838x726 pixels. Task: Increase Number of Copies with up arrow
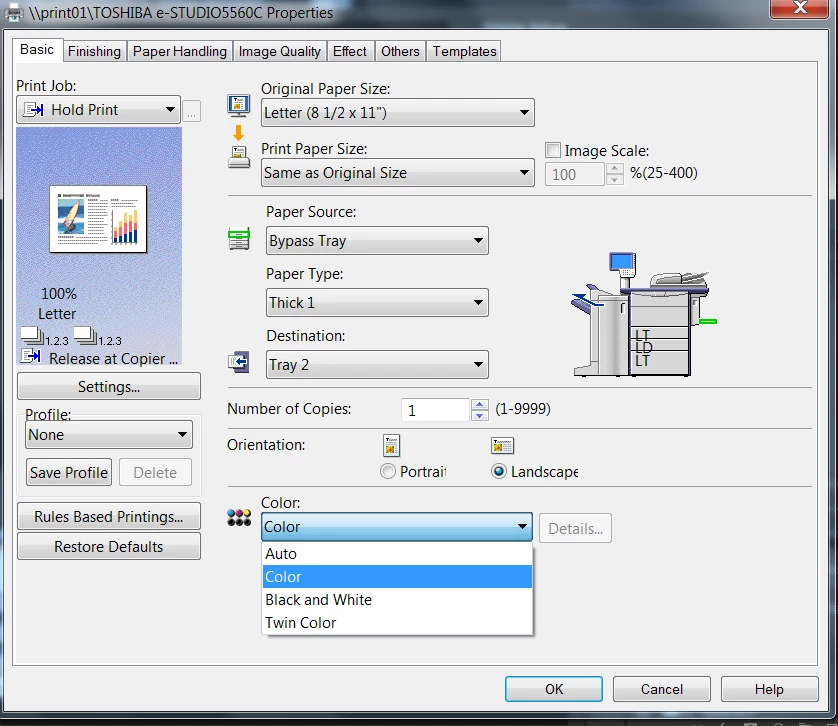(x=480, y=405)
